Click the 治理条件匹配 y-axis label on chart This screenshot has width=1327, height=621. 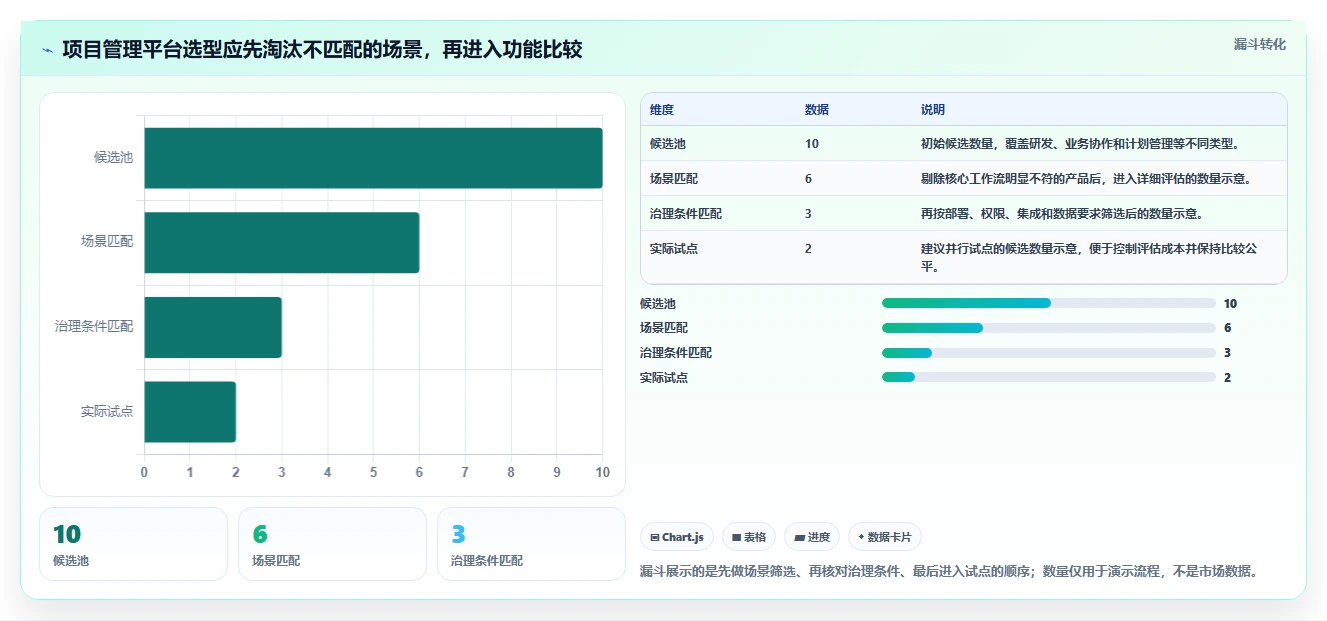click(x=94, y=327)
